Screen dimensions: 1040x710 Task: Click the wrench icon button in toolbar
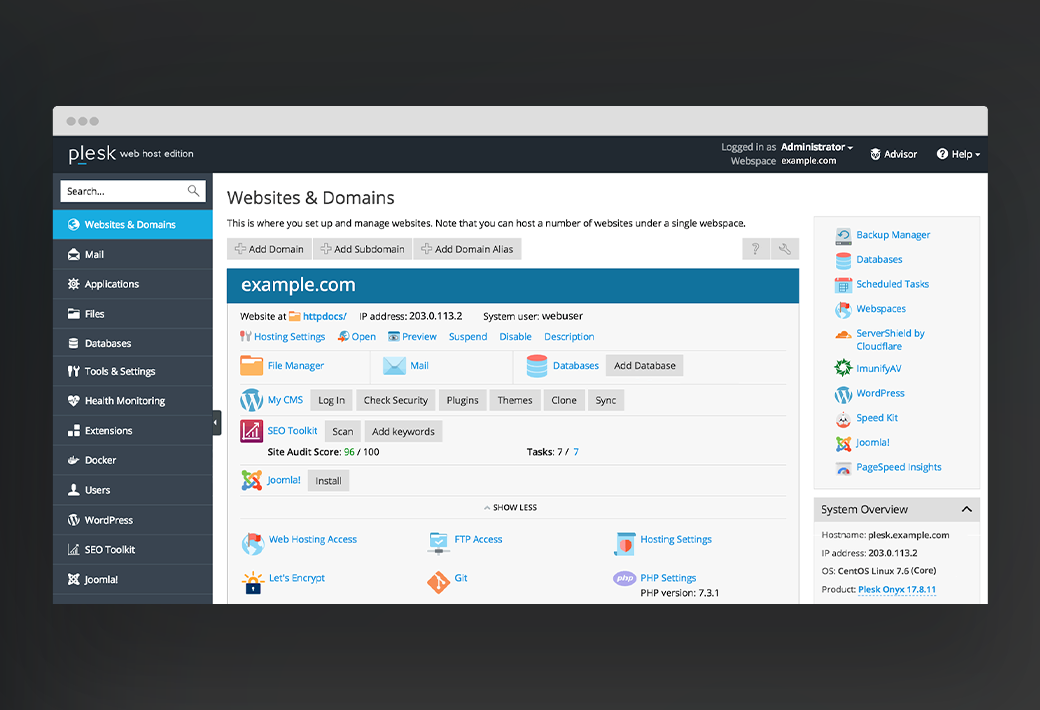(785, 249)
